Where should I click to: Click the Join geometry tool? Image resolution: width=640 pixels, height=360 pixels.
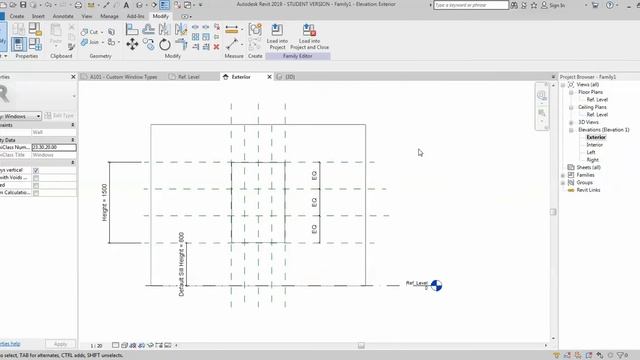point(89,42)
